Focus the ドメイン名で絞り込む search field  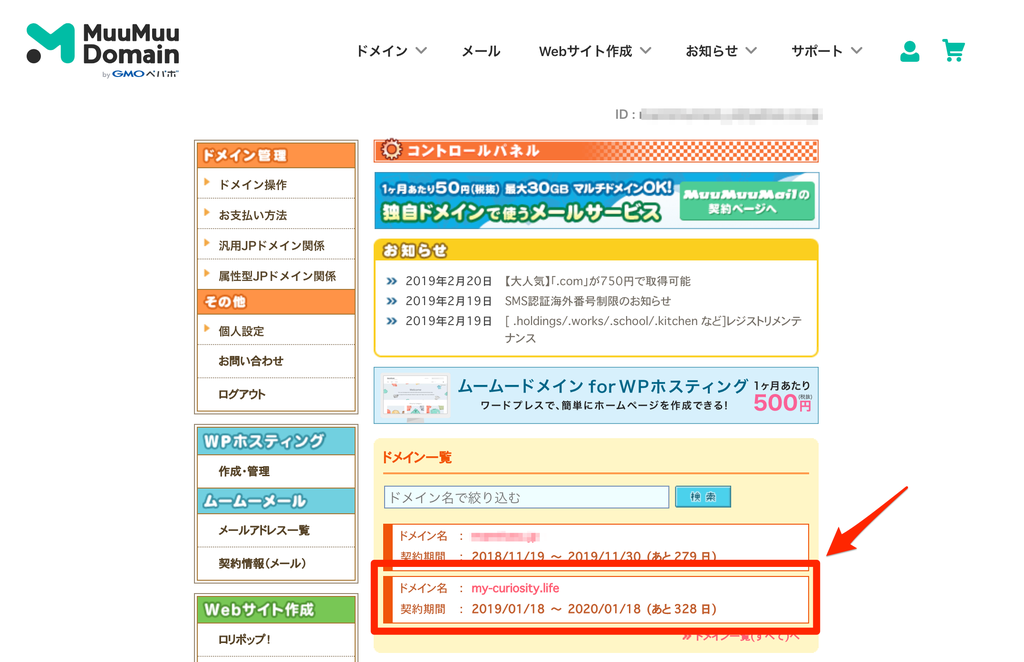(526, 497)
